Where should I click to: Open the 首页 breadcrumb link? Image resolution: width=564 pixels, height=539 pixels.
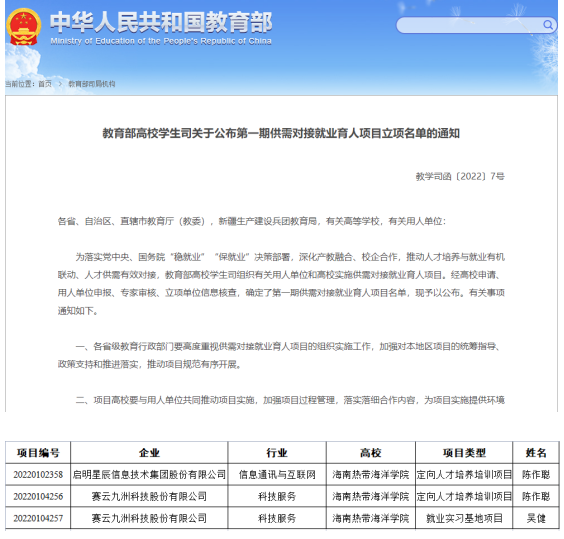tap(45, 84)
